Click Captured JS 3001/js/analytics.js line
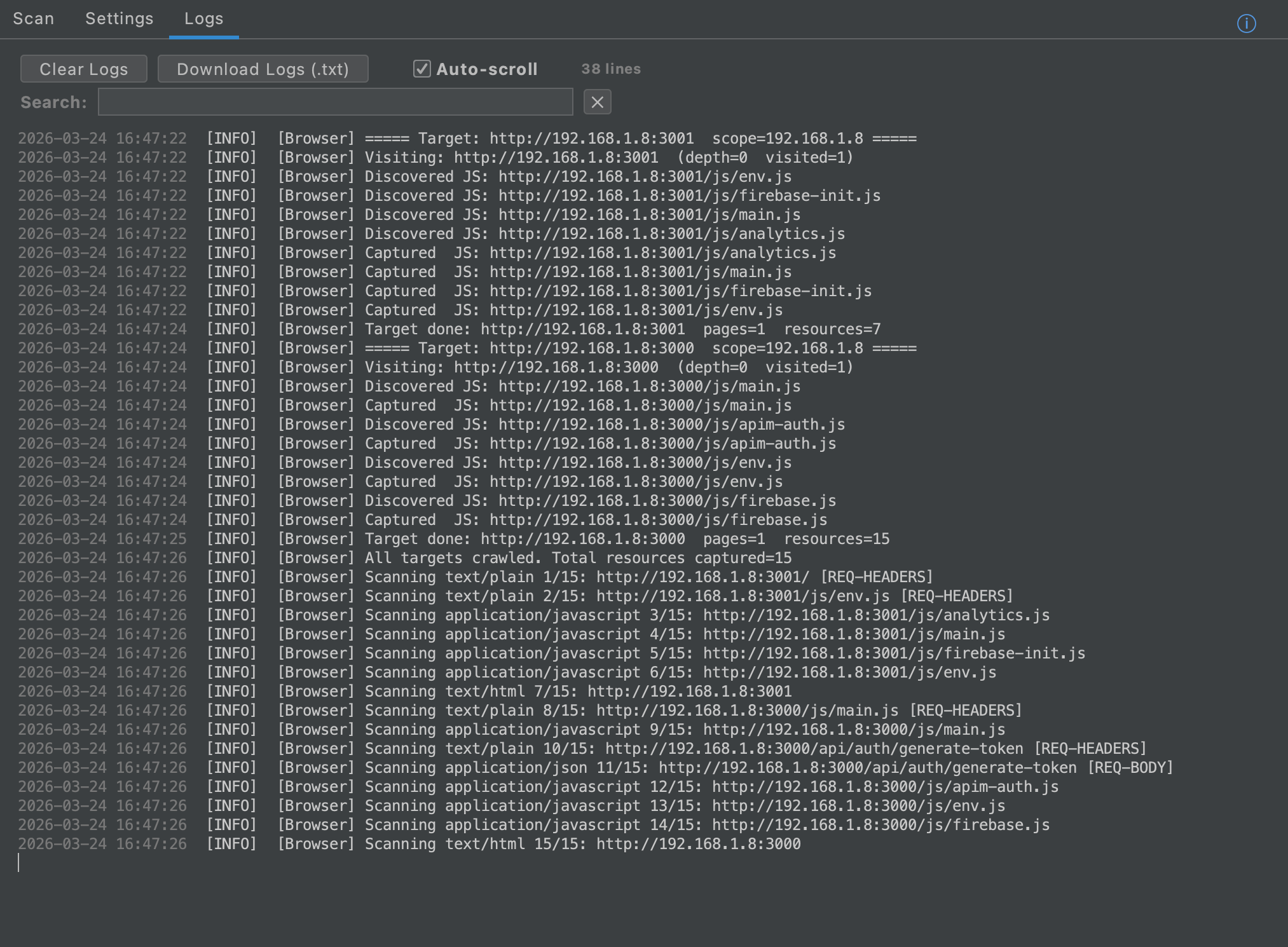Viewport: 1288px width, 947px height. click(x=427, y=253)
